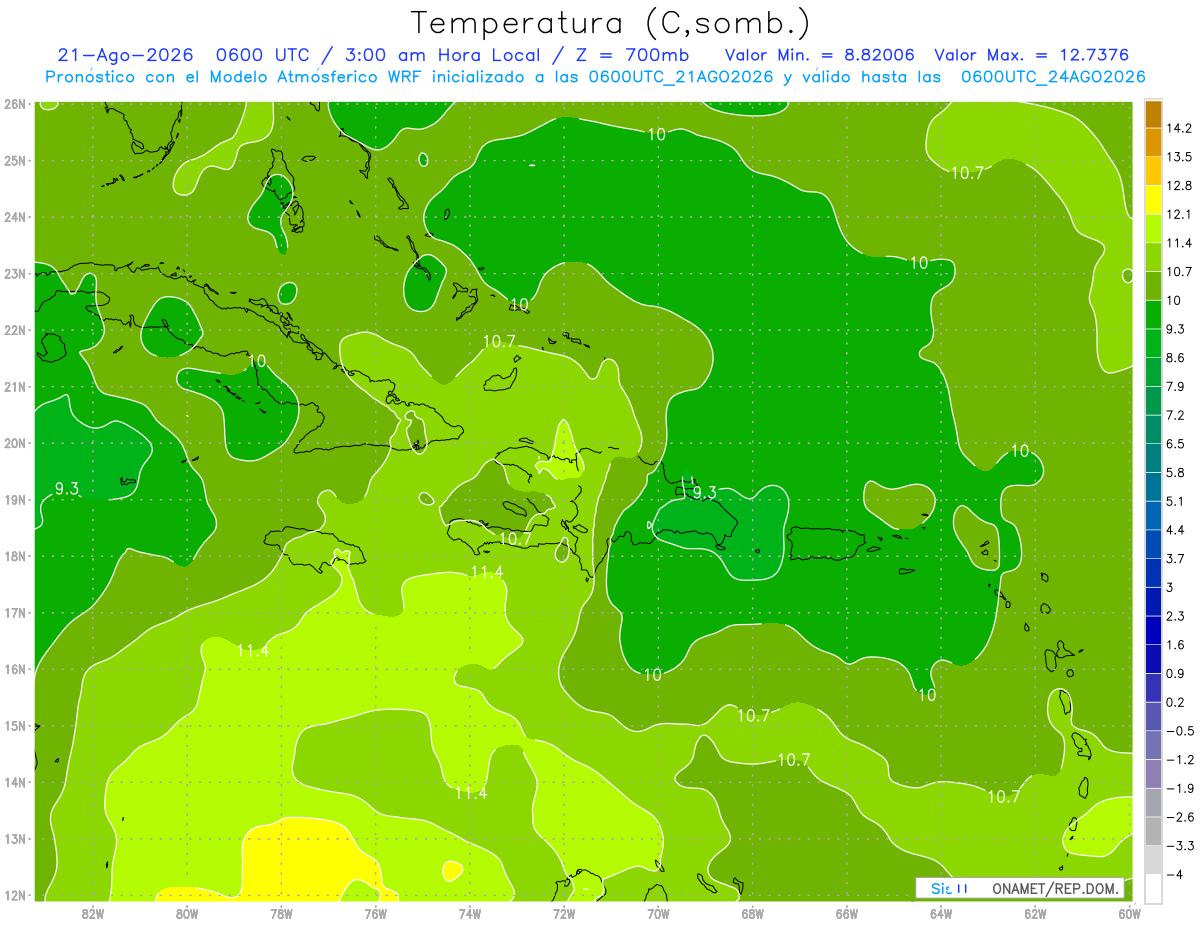Pick the legend swatch between 10.7 and 11.4
The height and width of the screenshot is (927, 1200).
coord(1153,258)
